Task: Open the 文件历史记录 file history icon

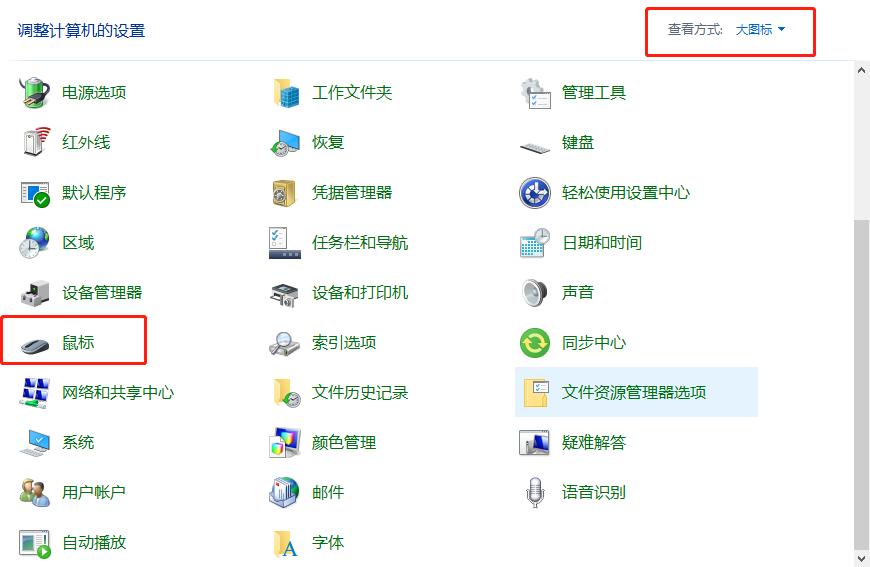Action: [285, 393]
